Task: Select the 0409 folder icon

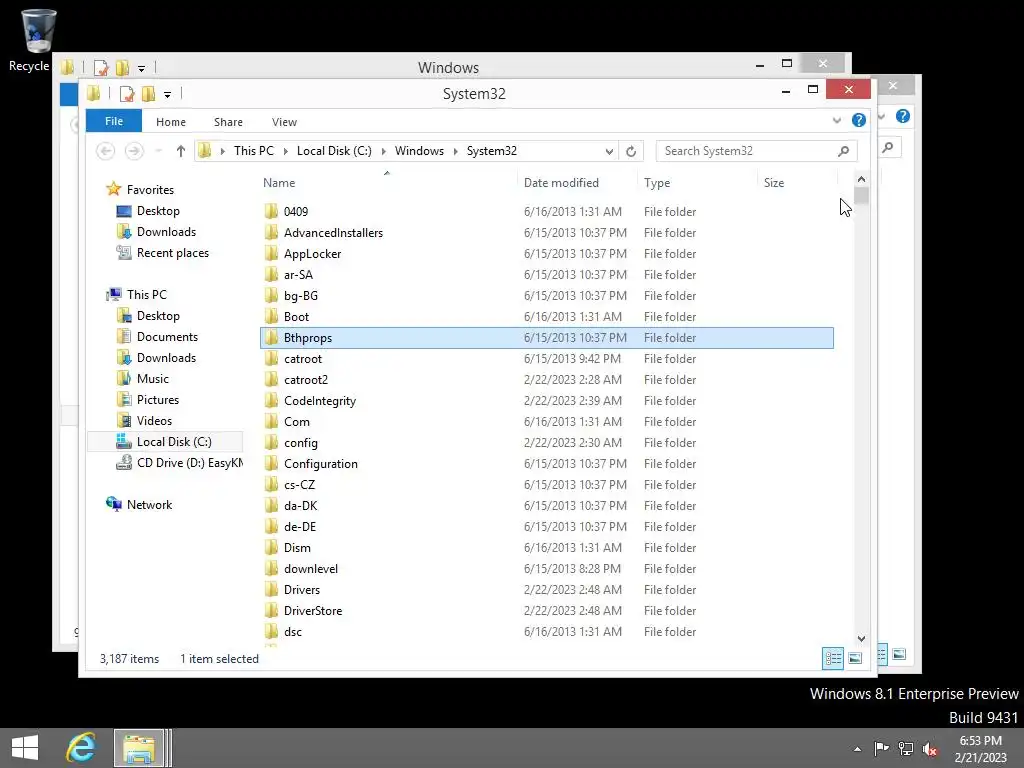Action: (x=272, y=212)
